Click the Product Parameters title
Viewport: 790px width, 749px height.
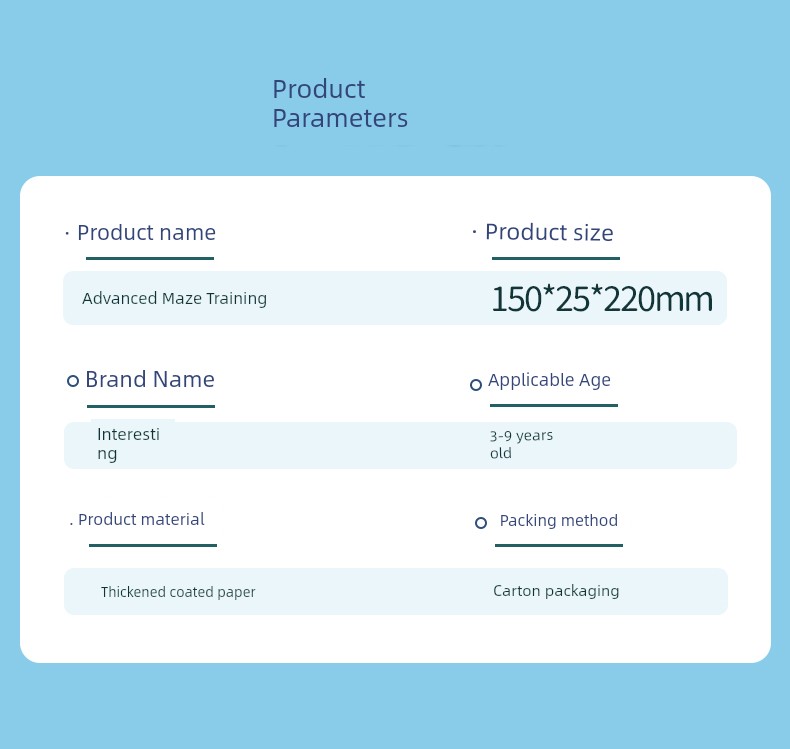pyautogui.click(x=340, y=104)
